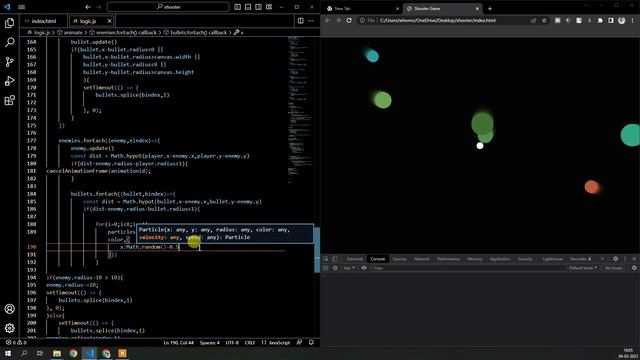Toggle console live expression eye
This screenshot has width=640, height=360.
pyautogui.click(x=364, y=268)
